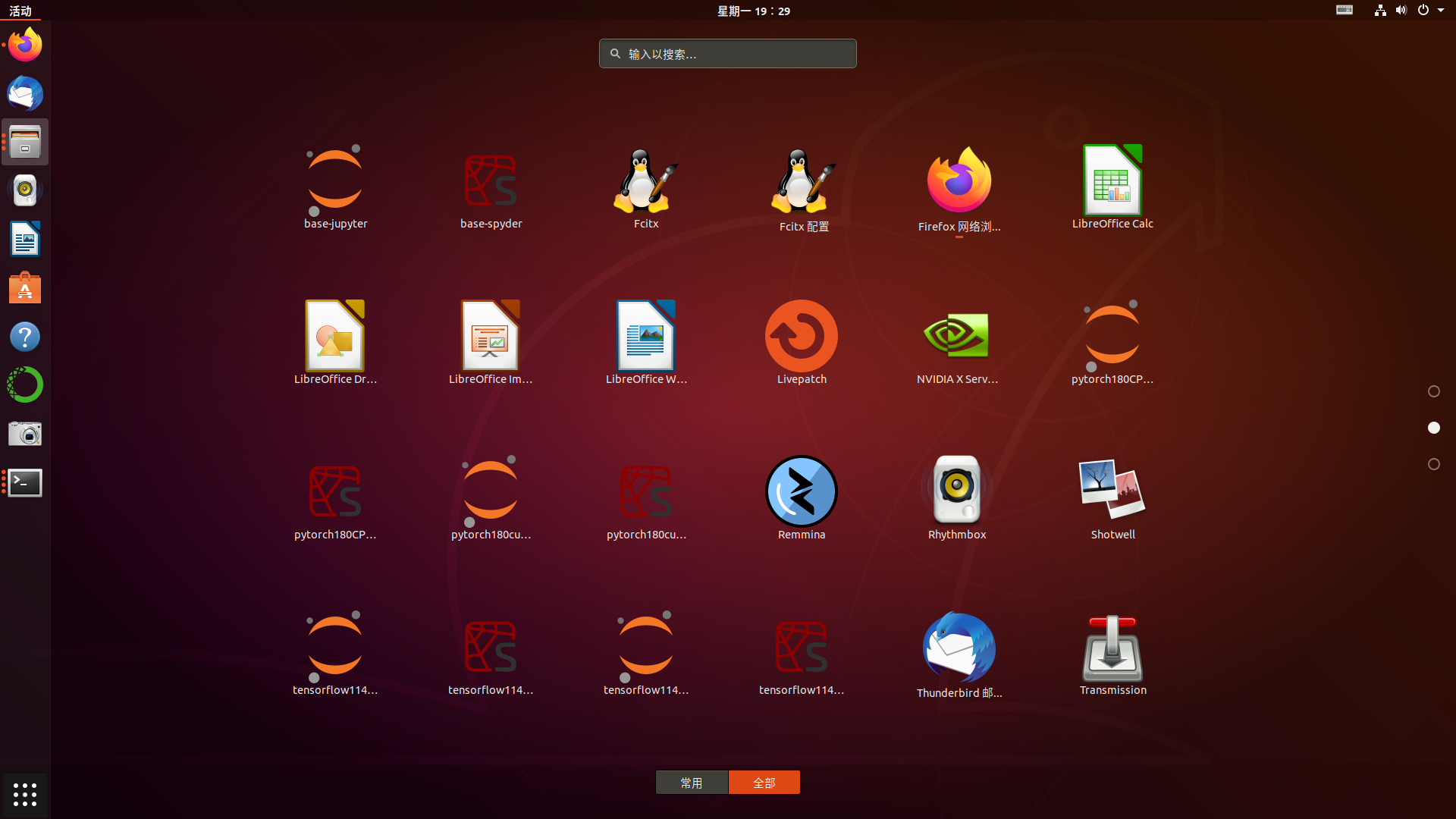Open Ubuntu Software in the dock
This screenshot has height=819, width=1456.
coord(25,287)
